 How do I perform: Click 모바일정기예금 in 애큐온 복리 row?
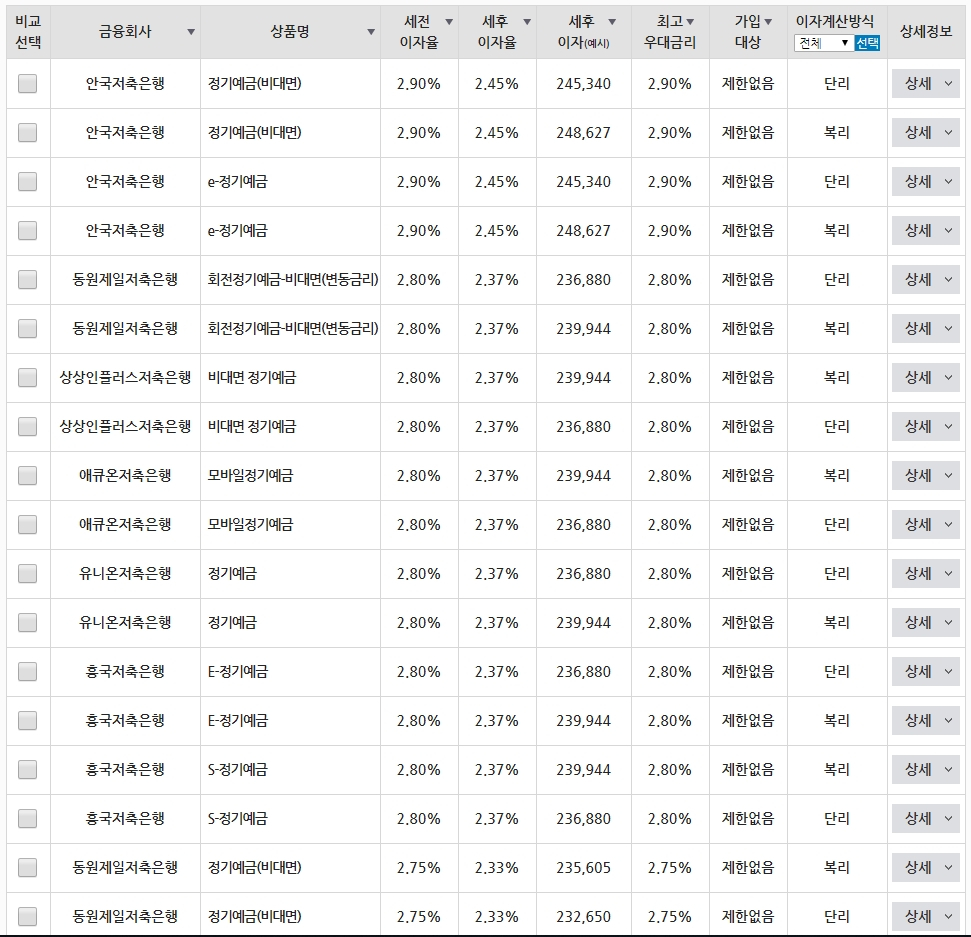tap(250, 476)
